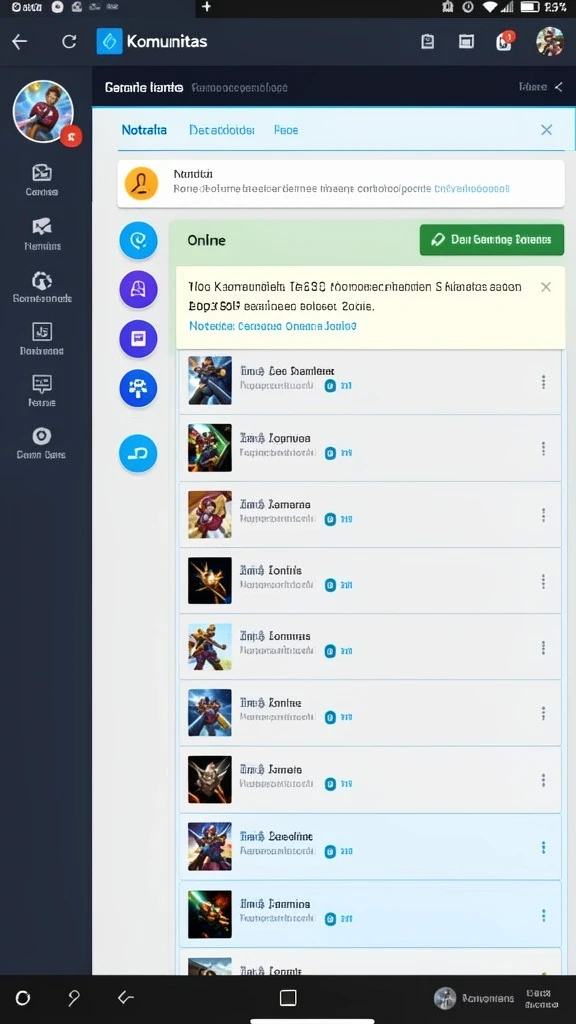The width and height of the screenshot is (576, 1024).
Task: Tap the Komunitas title text
Action: point(167,41)
